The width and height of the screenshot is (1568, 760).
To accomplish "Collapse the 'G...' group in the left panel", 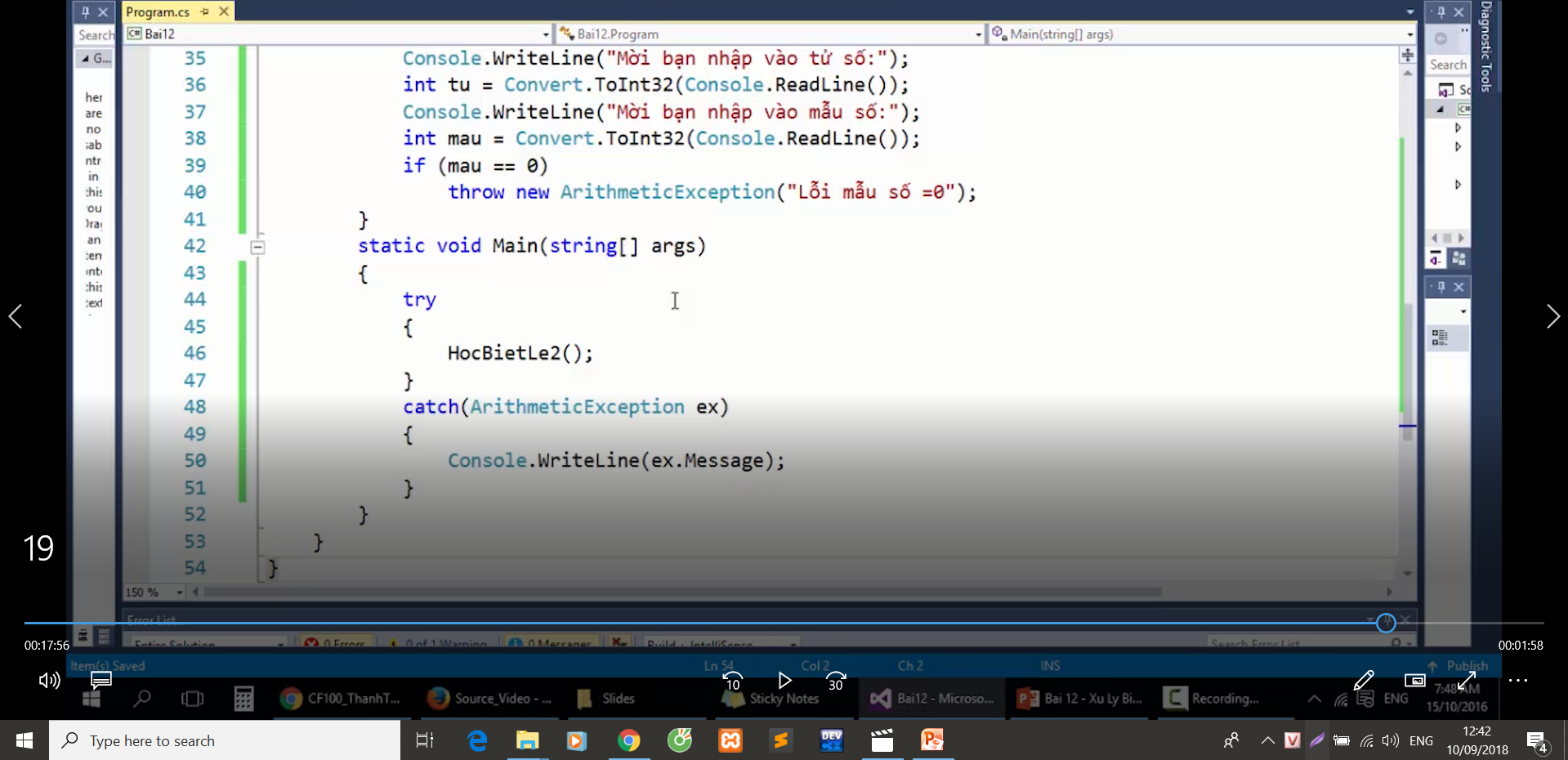I will point(86,58).
